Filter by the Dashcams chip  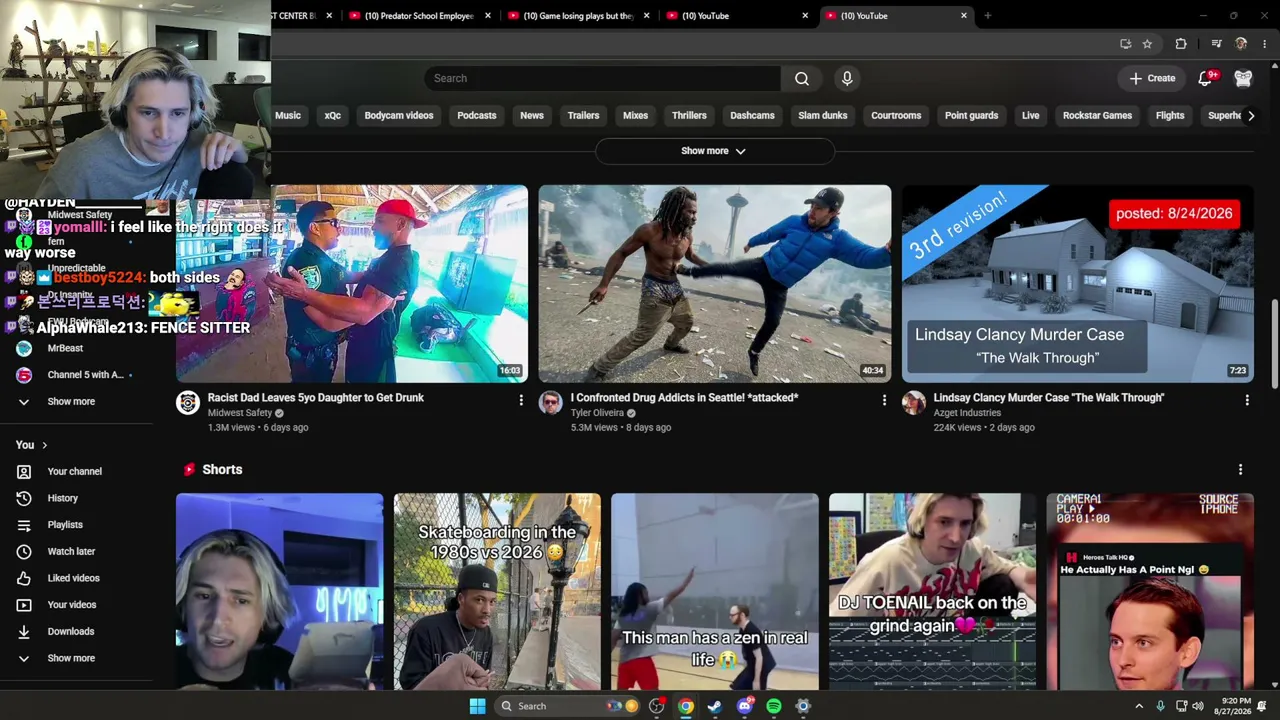click(x=752, y=116)
